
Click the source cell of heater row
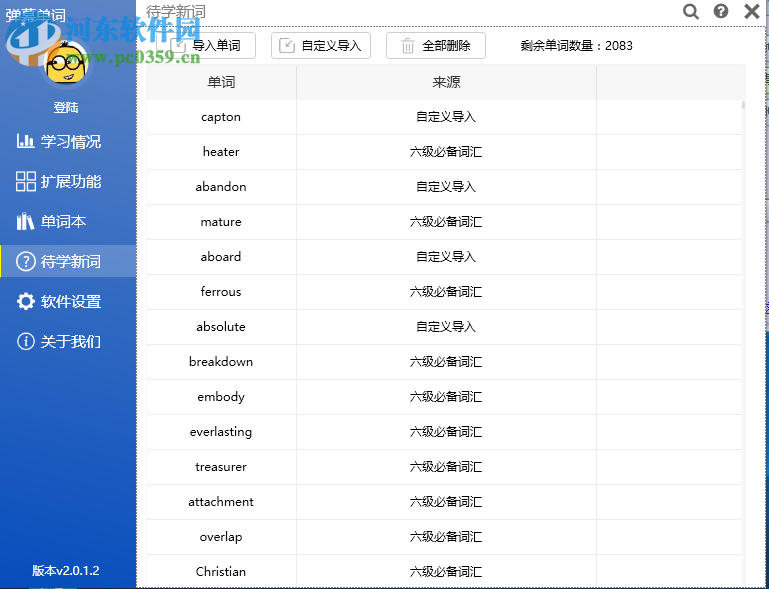(446, 152)
